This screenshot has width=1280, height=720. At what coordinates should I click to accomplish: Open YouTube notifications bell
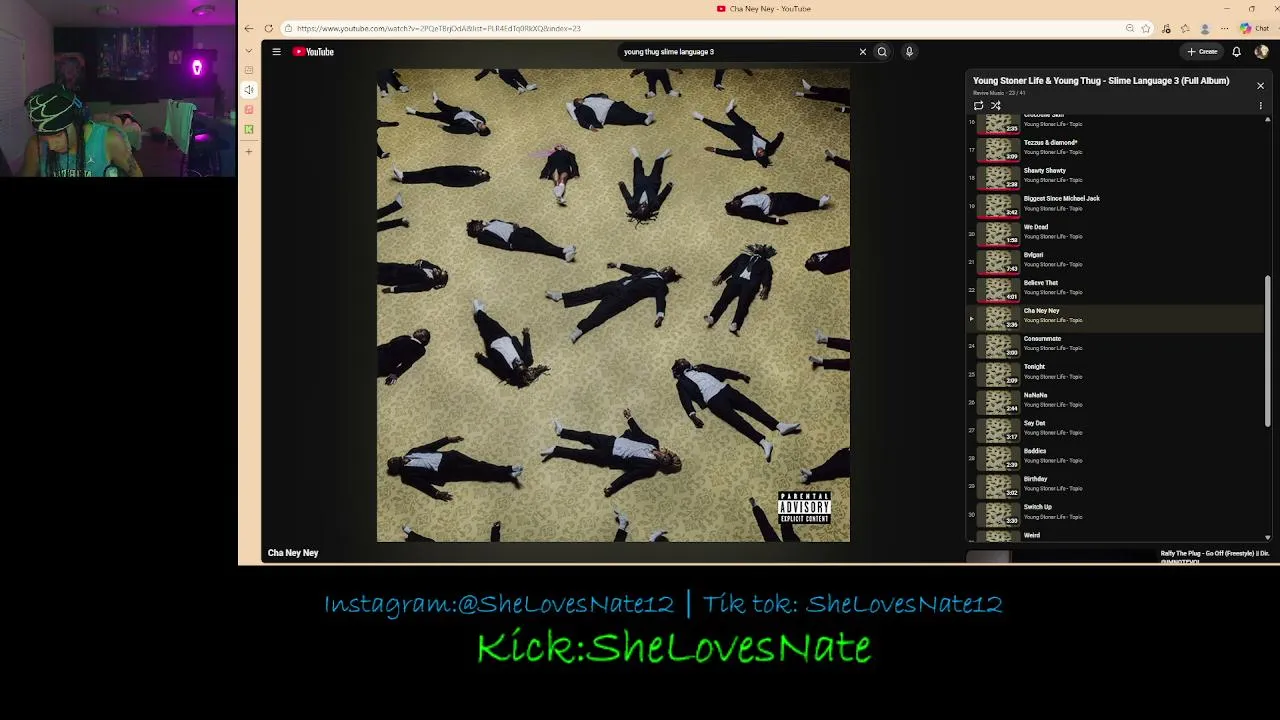click(x=1236, y=52)
